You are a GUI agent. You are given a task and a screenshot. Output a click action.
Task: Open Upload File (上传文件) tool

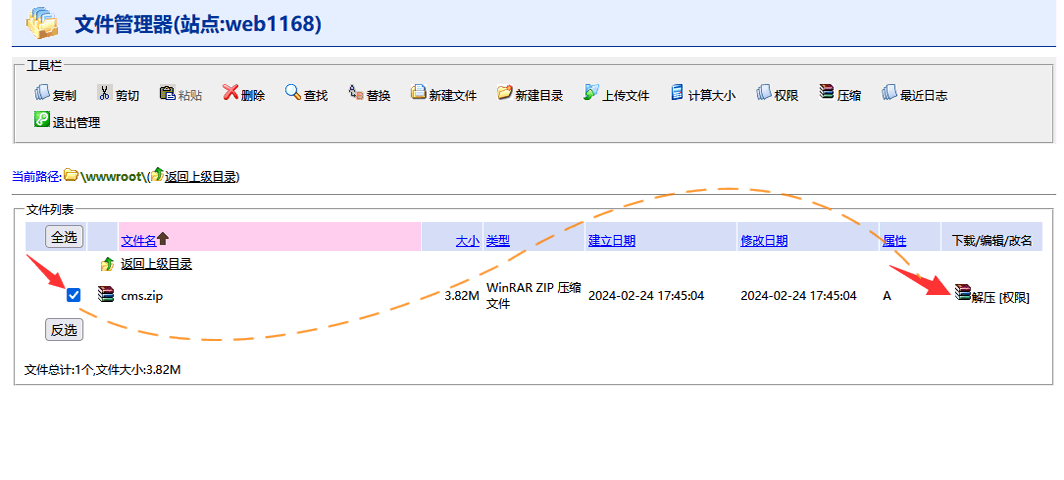[592, 93]
